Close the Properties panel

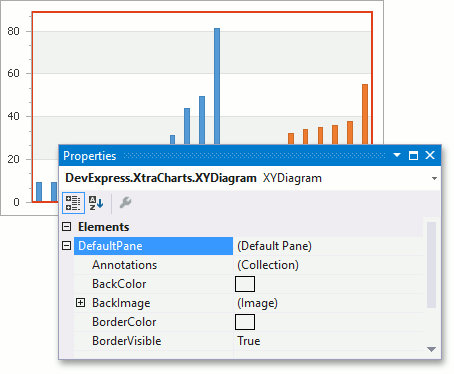(x=430, y=155)
